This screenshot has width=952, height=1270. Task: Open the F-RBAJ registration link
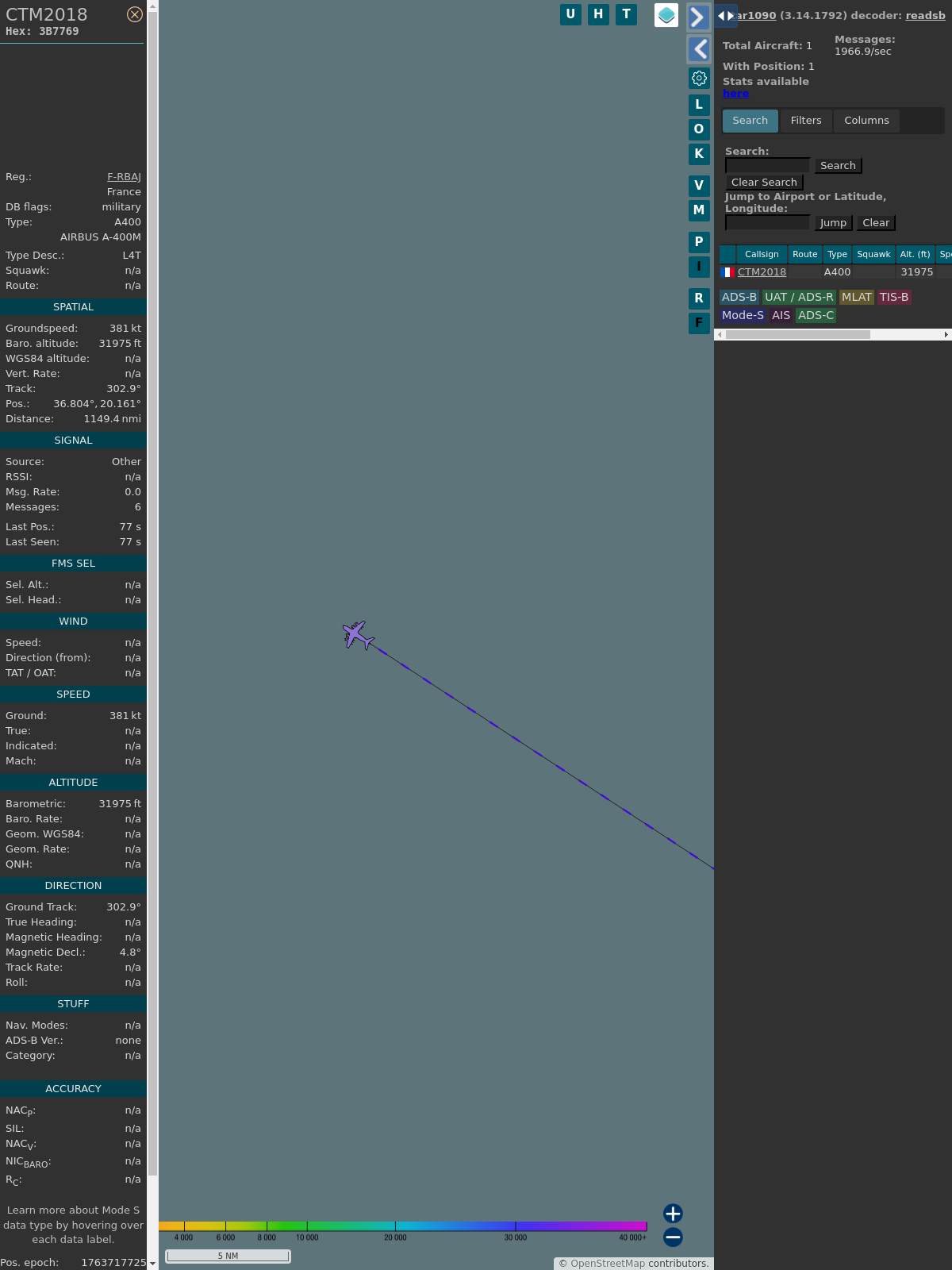coord(124,177)
